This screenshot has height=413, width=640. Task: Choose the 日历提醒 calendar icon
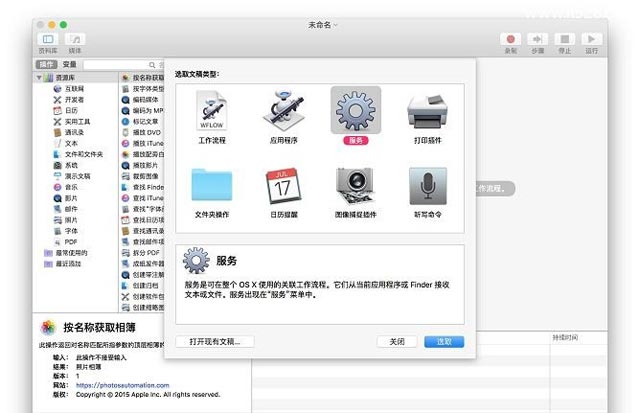pos(284,186)
